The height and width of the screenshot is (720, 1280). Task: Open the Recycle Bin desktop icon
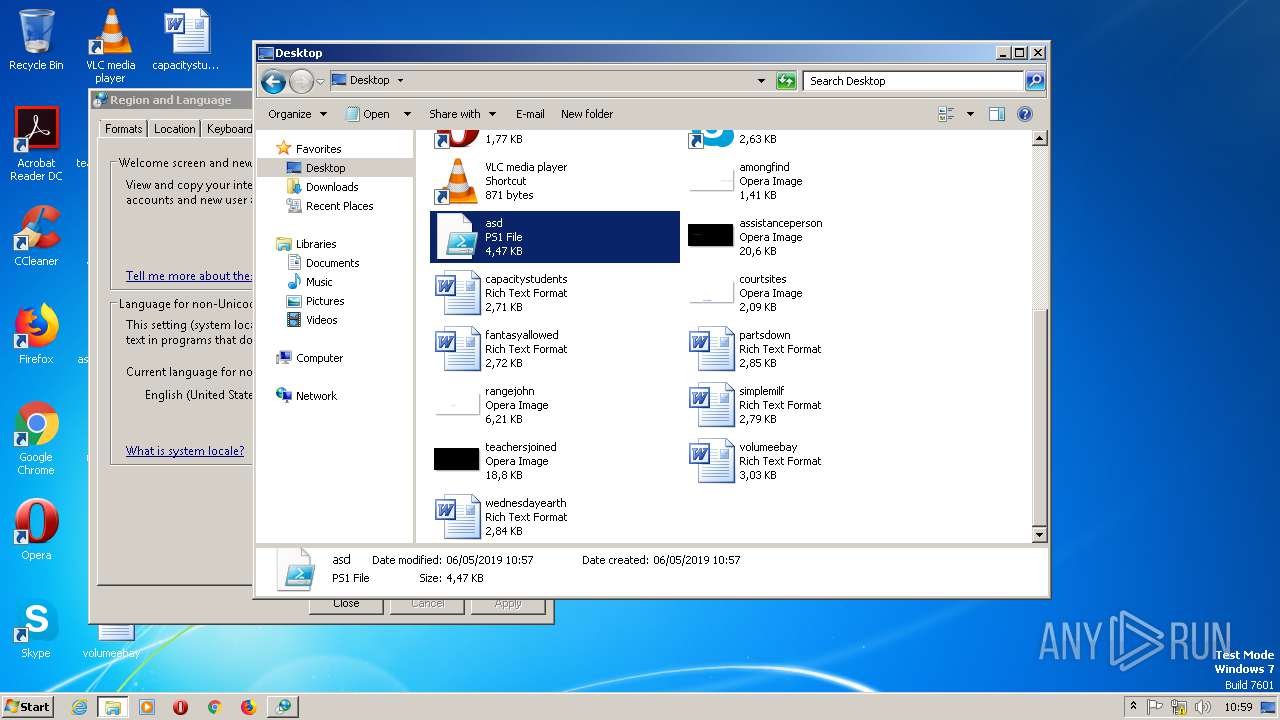click(x=36, y=40)
